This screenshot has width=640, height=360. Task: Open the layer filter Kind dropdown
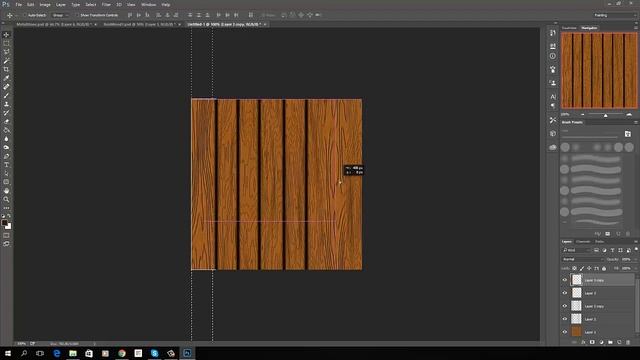click(x=577, y=250)
